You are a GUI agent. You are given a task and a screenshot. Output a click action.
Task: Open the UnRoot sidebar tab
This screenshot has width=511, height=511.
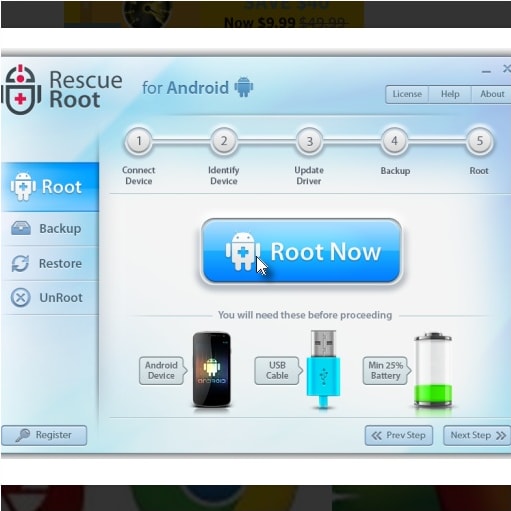(x=50, y=298)
